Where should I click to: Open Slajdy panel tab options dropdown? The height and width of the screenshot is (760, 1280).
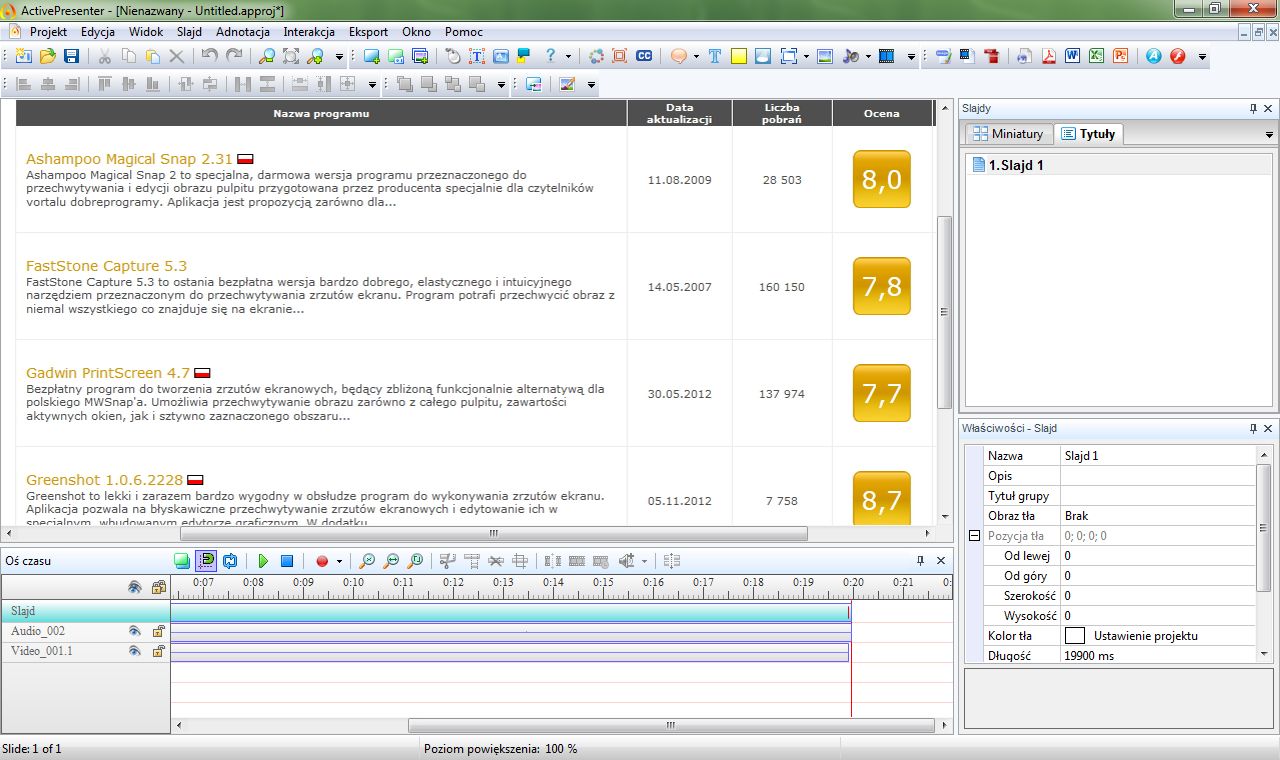pos(1269,134)
